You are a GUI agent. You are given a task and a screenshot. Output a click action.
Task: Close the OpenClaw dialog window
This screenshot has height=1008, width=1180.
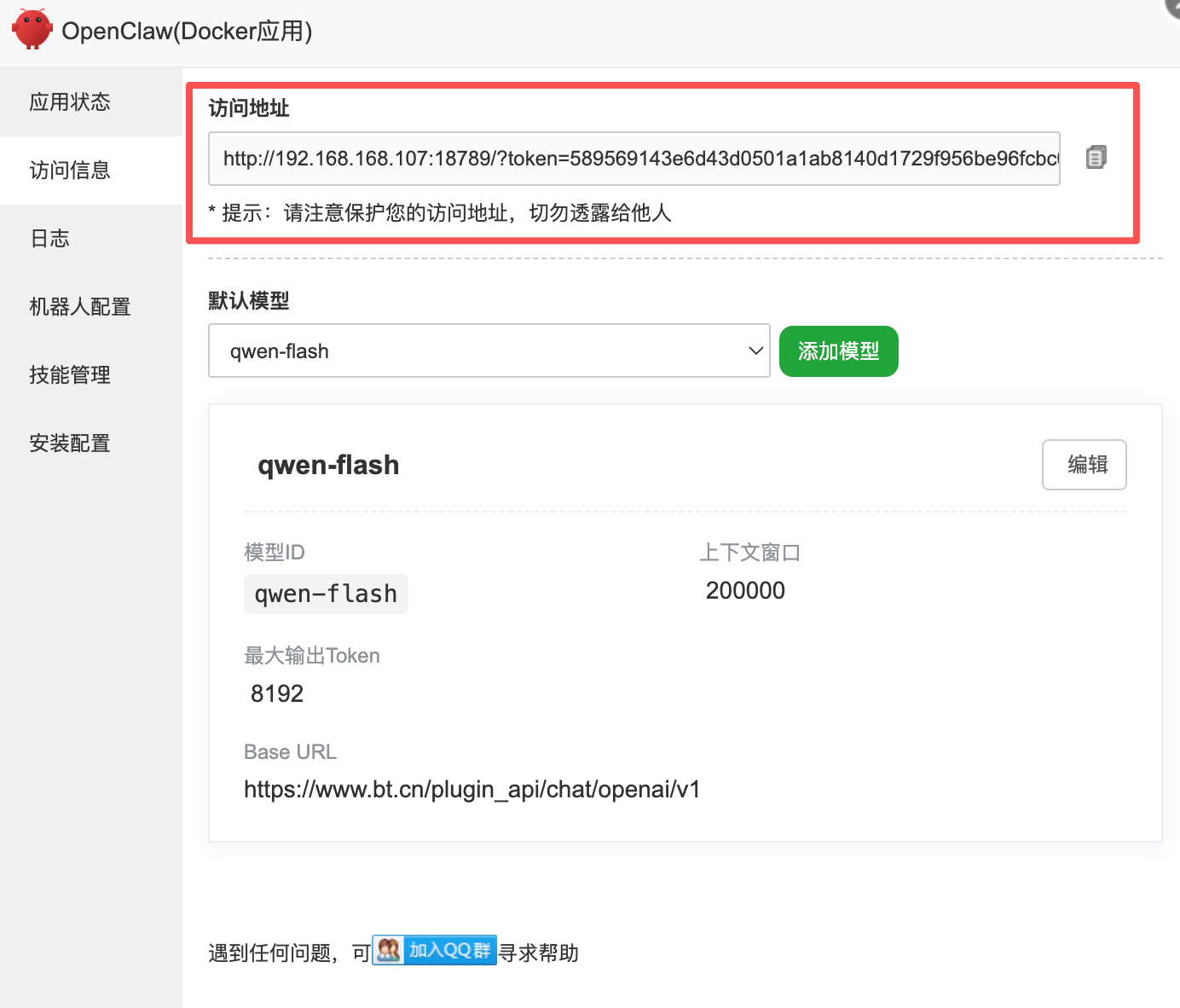[1173, 5]
